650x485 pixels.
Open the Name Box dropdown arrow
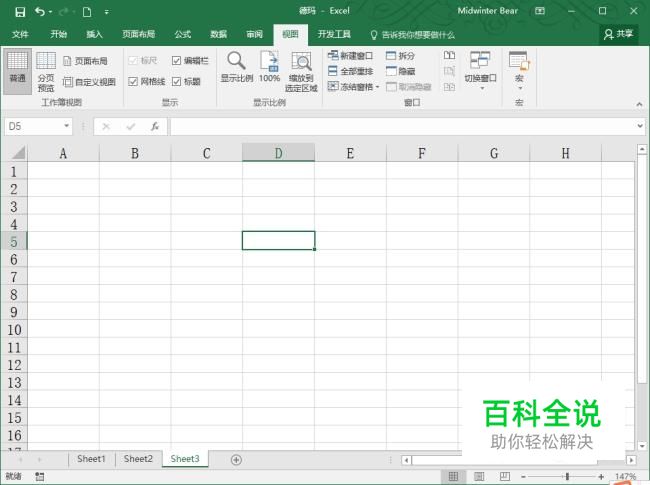[66, 126]
